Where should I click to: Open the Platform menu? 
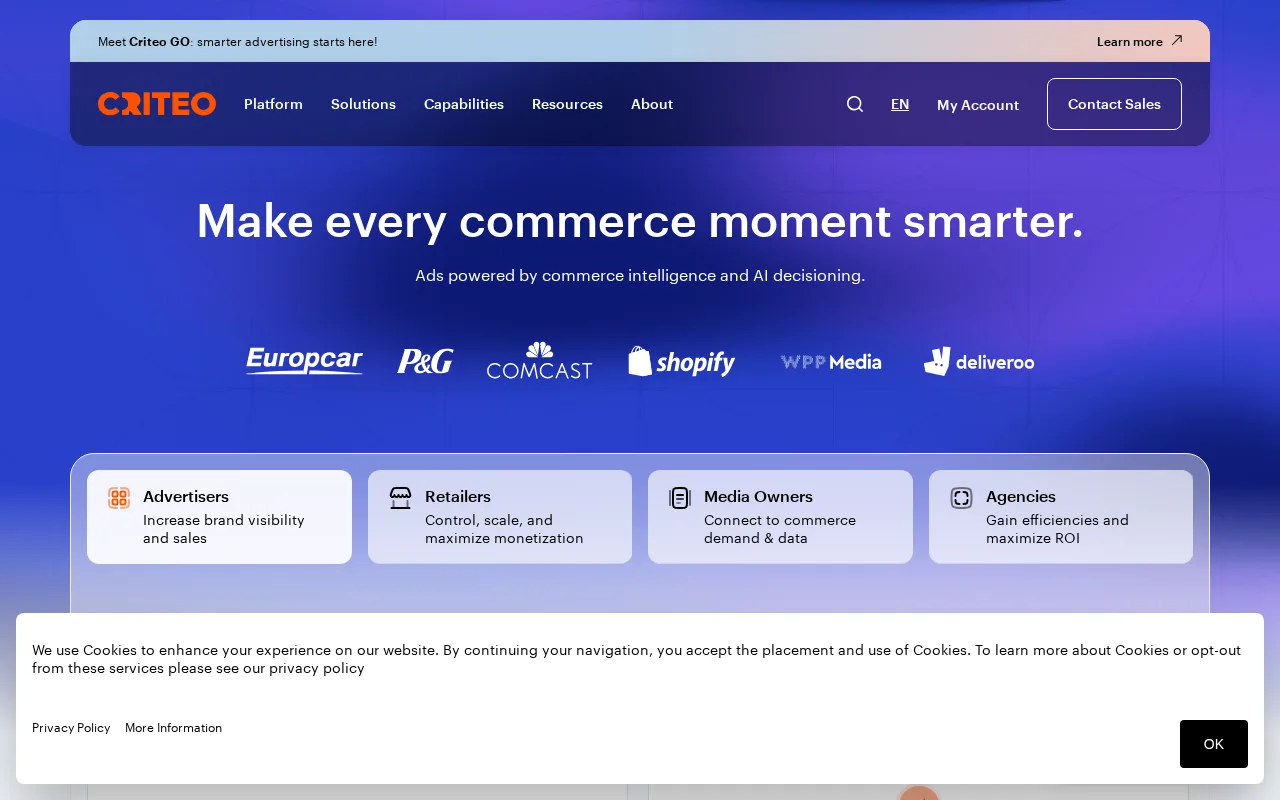coord(273,104)
